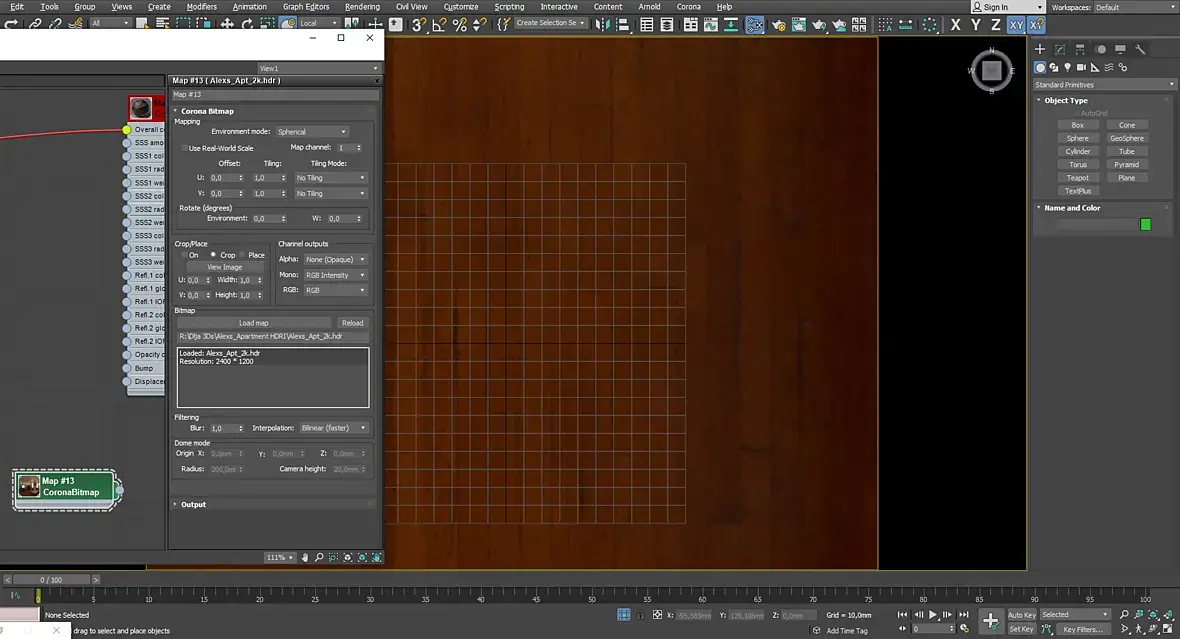
Task: Open the Hierarchy panel tab
Action: click(1080, 49)
